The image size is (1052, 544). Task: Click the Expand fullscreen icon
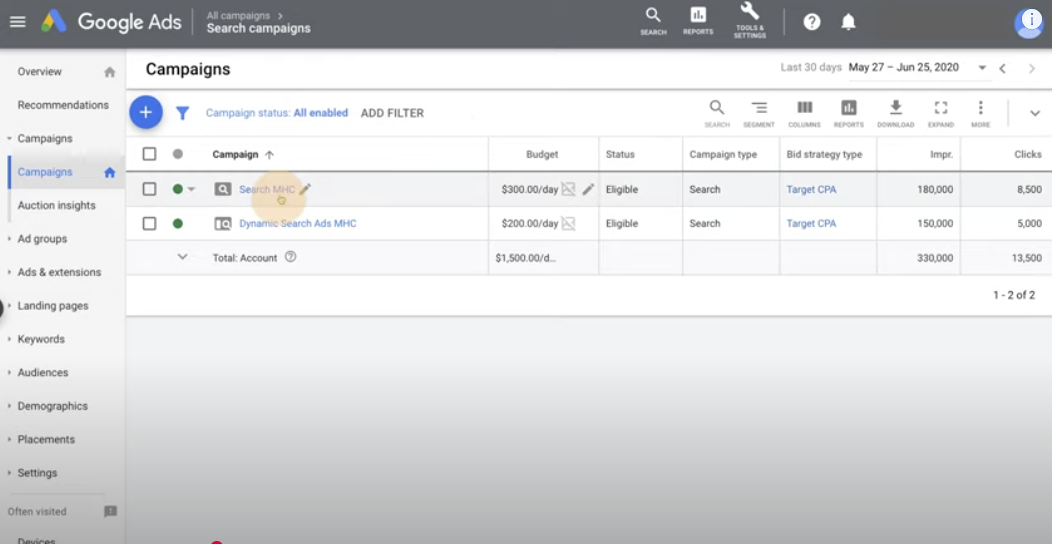pyautogui.click(x=941, y=113)
